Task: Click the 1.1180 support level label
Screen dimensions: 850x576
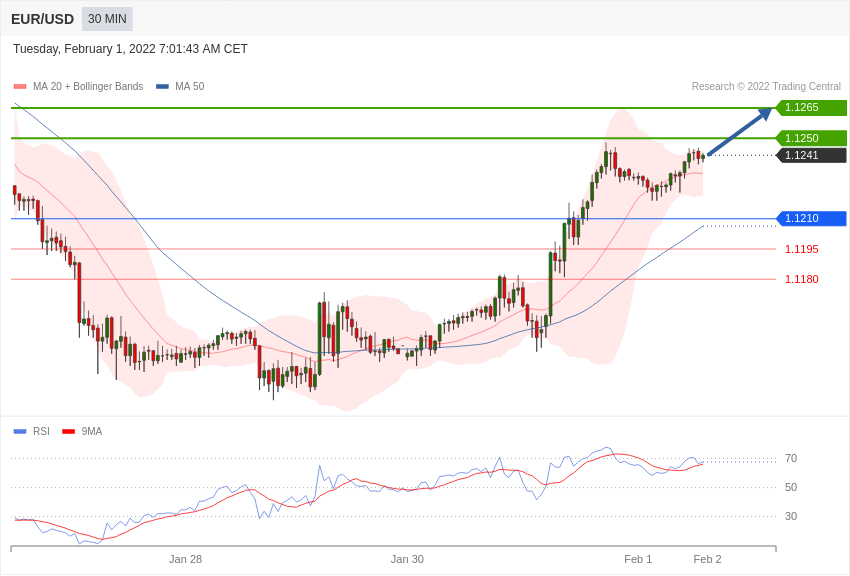Action: 802,280
